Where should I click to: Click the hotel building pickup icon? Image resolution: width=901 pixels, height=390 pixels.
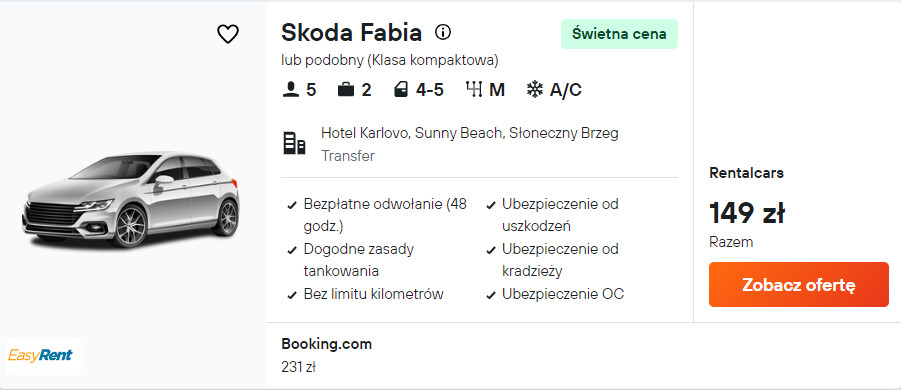(294, 143)
